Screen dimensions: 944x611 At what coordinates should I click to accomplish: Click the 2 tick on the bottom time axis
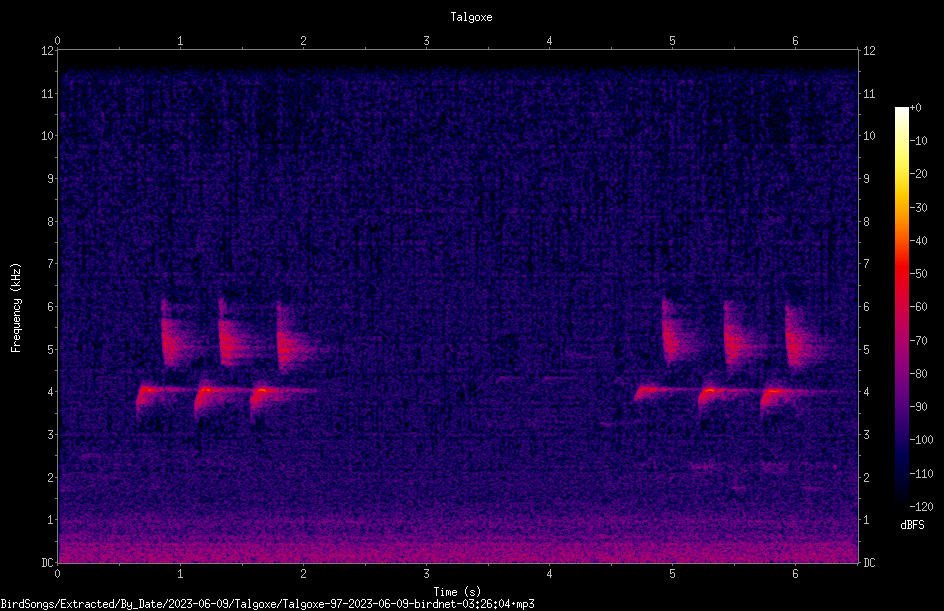tap(303, 574)
